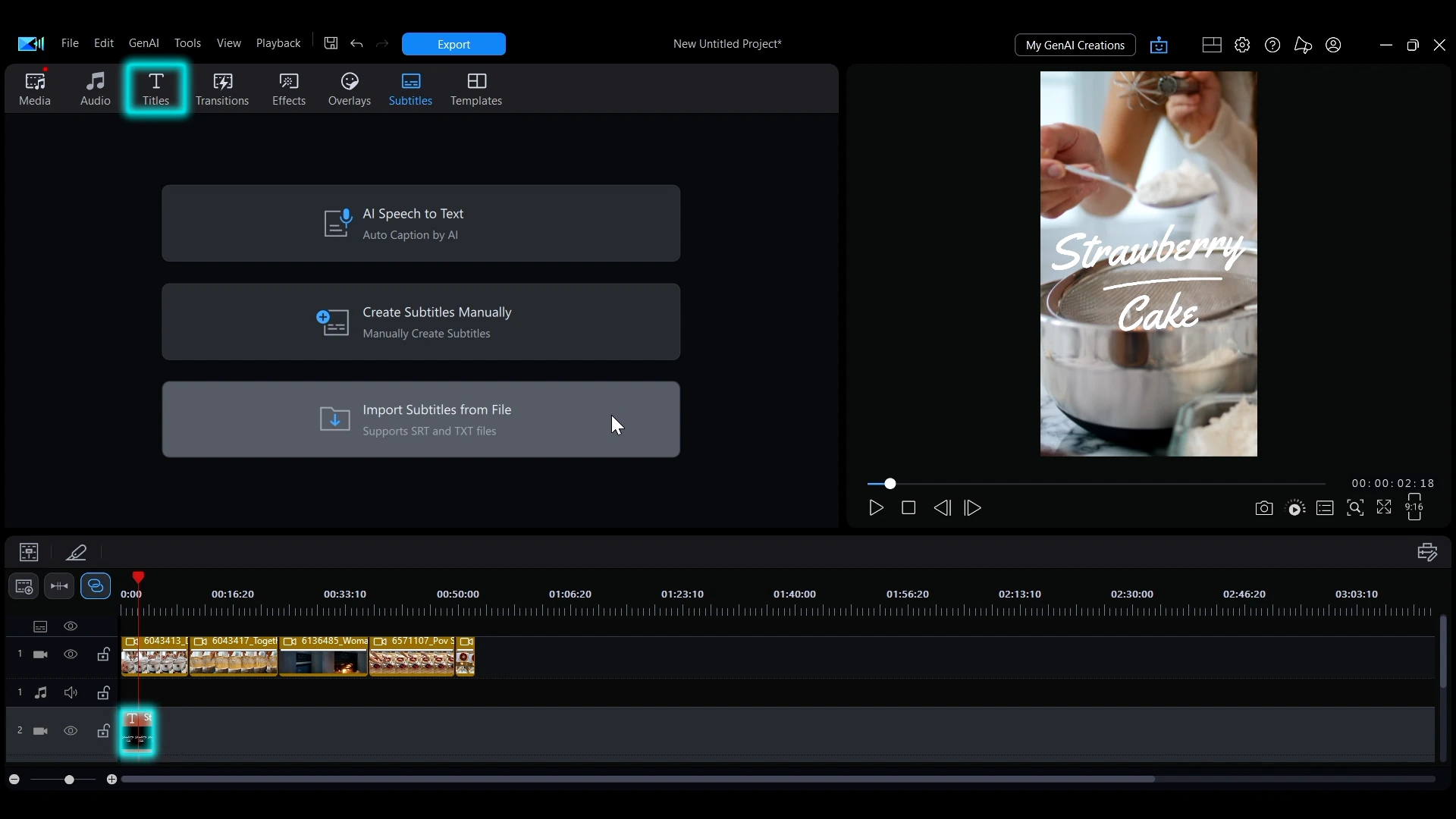Step to the previous frame
1456x819 pixels.
tap(942, 508)
